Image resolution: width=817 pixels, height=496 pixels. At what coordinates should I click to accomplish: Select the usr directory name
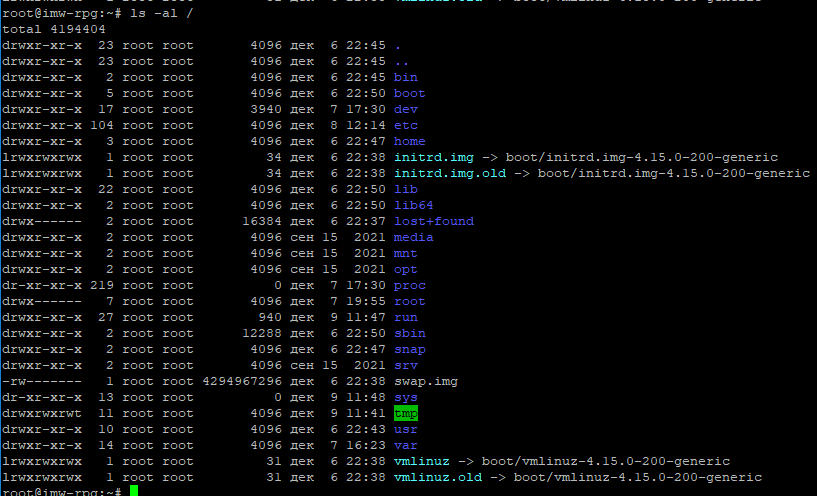[x=405, y=429]
